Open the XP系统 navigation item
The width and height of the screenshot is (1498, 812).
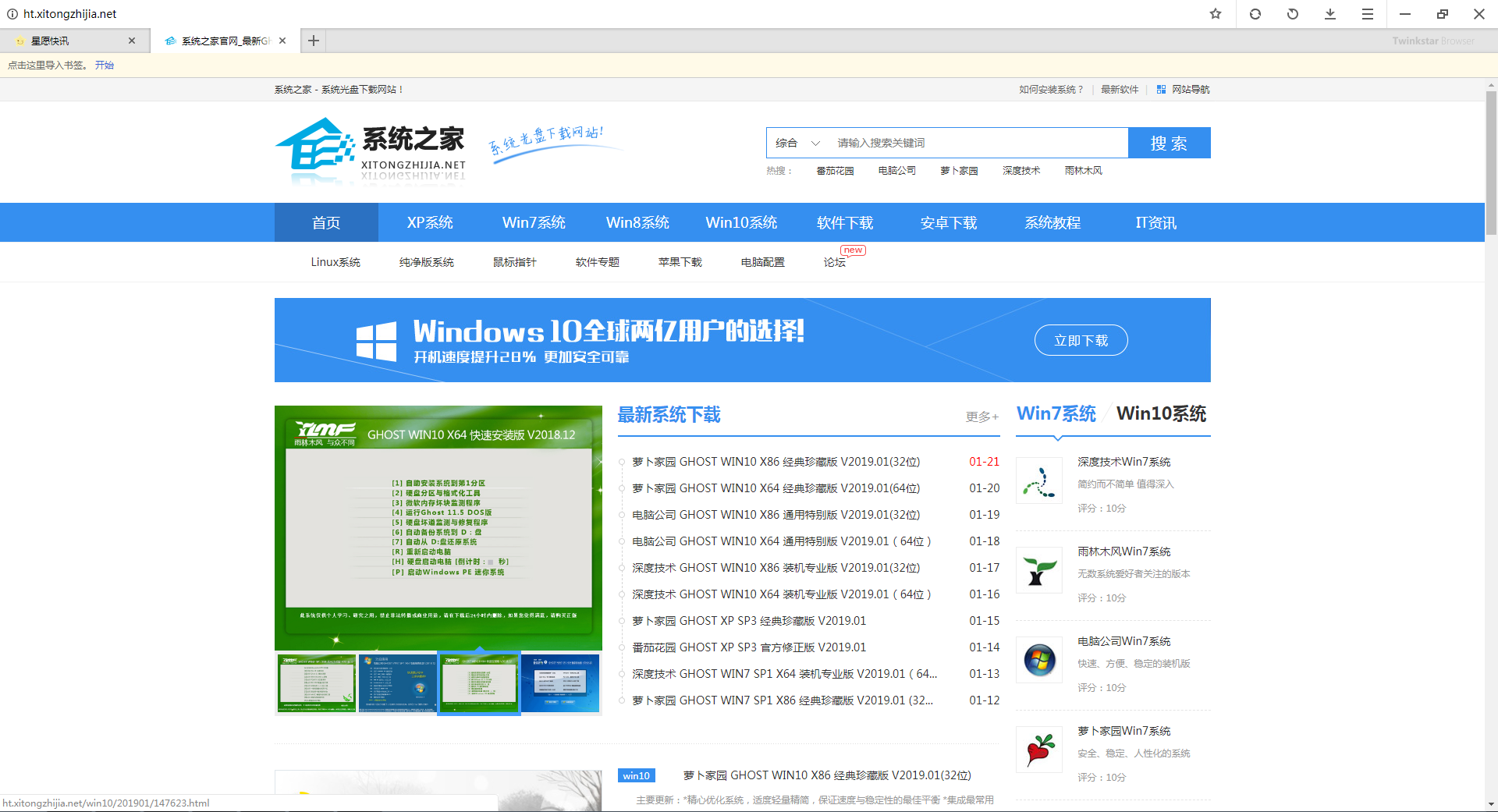click(x=430, y=222)
